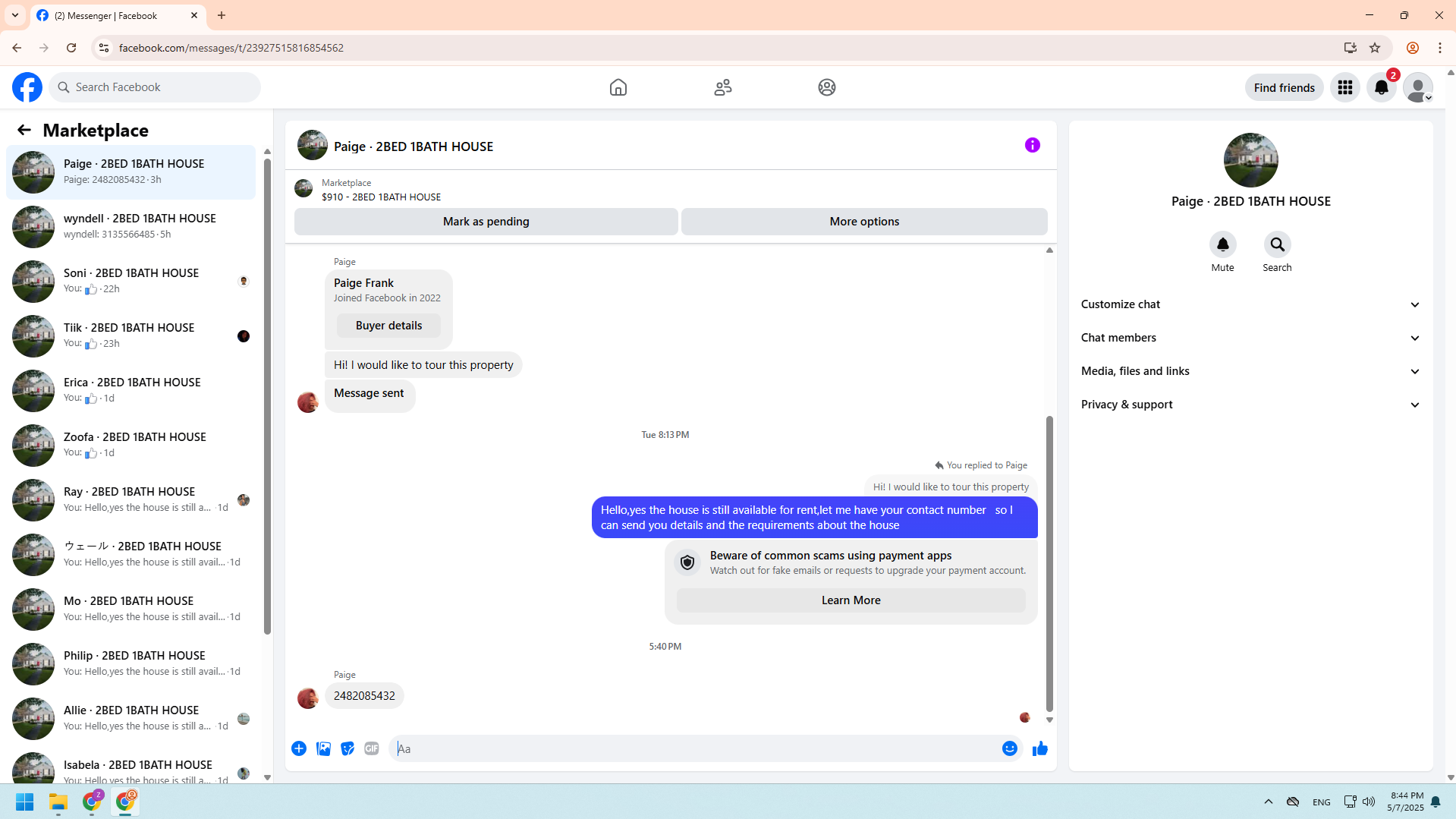The image size is (1456, 819).
Task: Click Learn More about payment scams
Action: (851, 600)
